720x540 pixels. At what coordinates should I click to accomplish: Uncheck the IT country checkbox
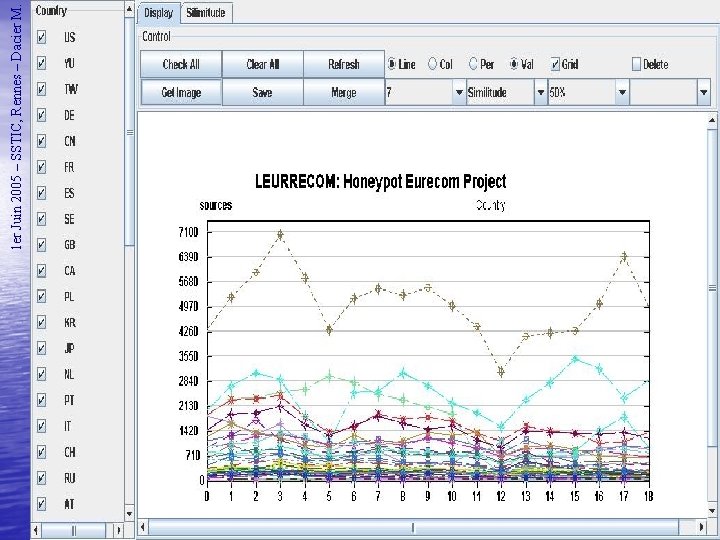coord(41,426)
